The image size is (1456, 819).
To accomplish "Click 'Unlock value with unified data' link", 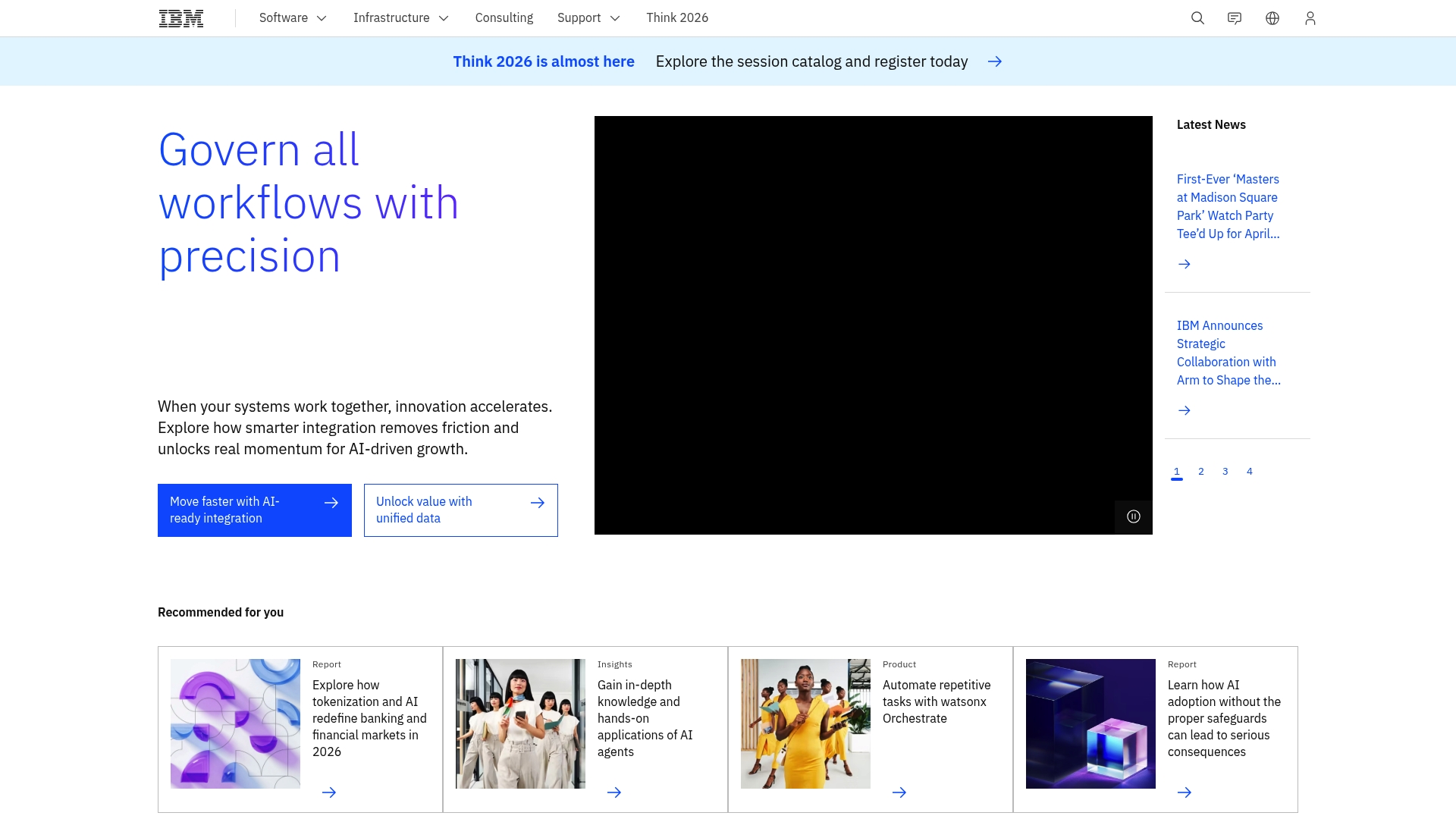I will 460,510.
